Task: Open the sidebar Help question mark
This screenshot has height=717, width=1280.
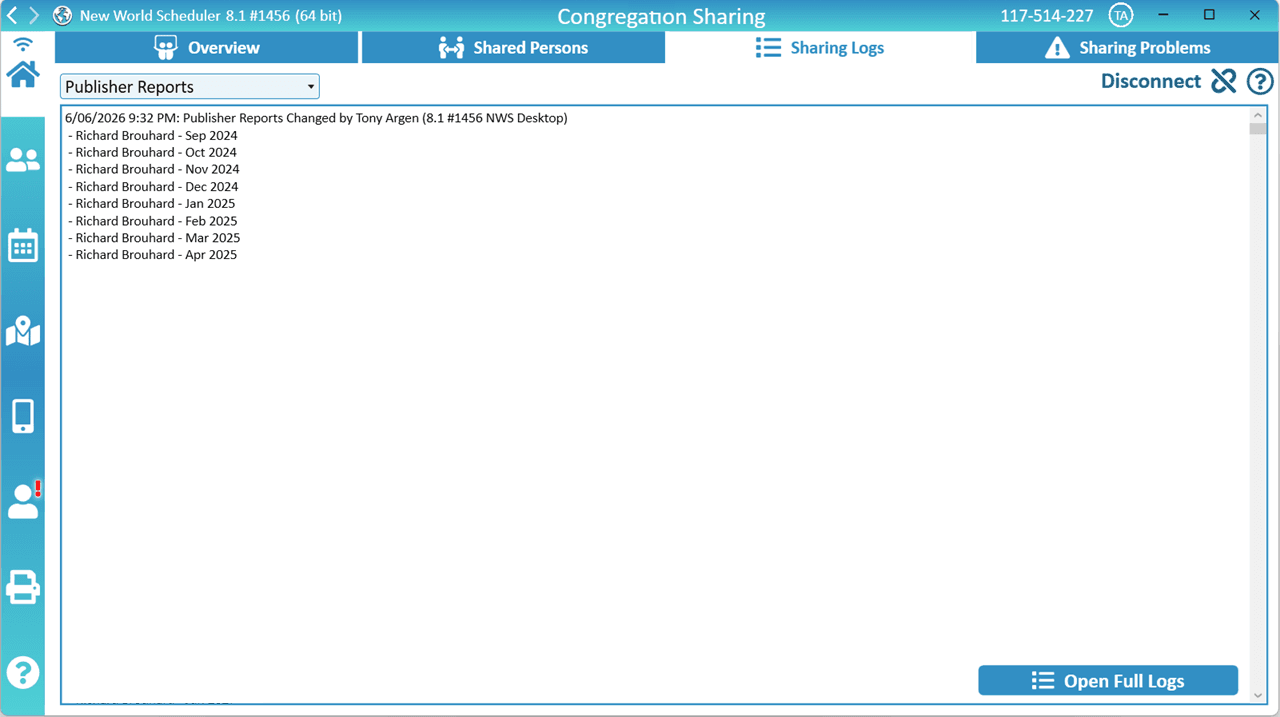Action: [23, 672]
